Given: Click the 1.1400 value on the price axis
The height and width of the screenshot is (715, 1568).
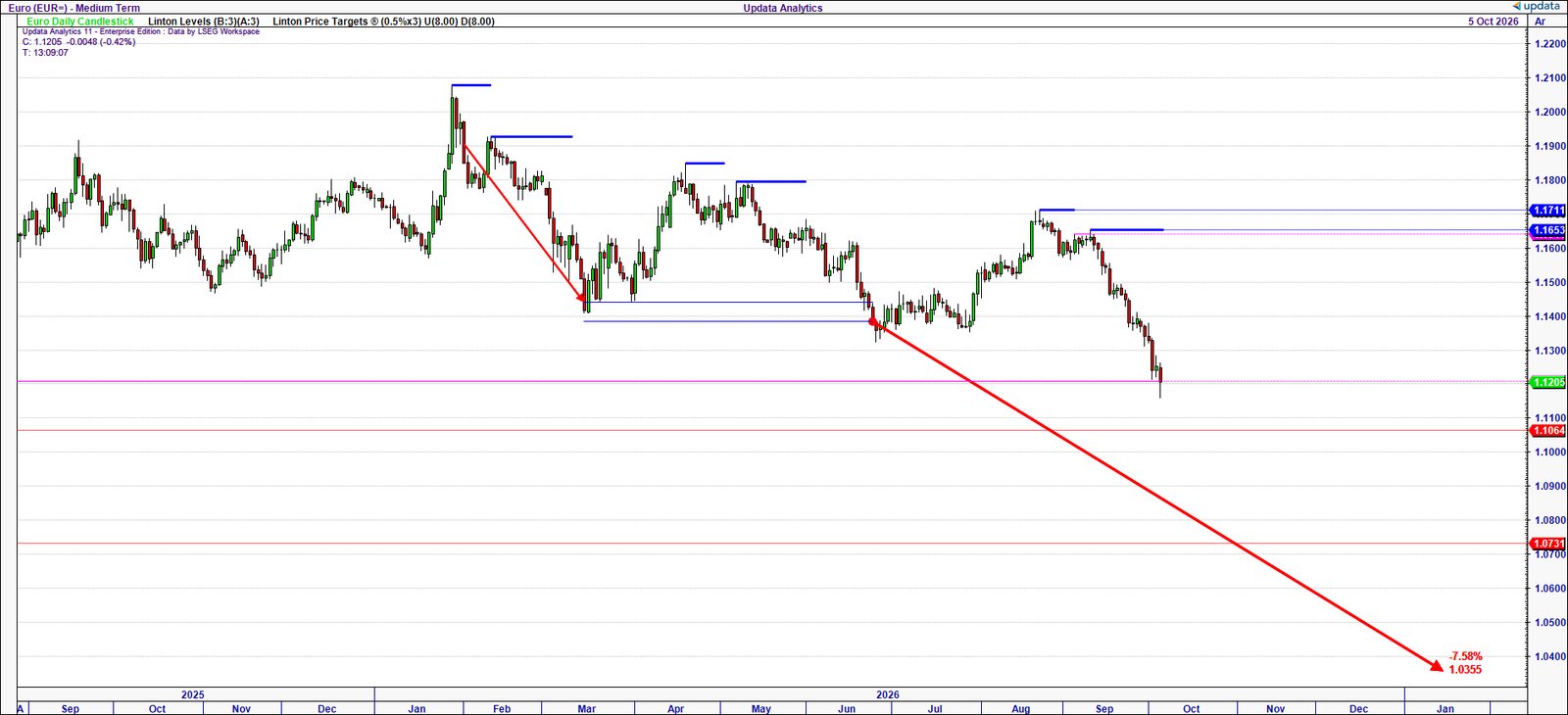Looking at the screenshot, I should click(x=1549, y=316).
